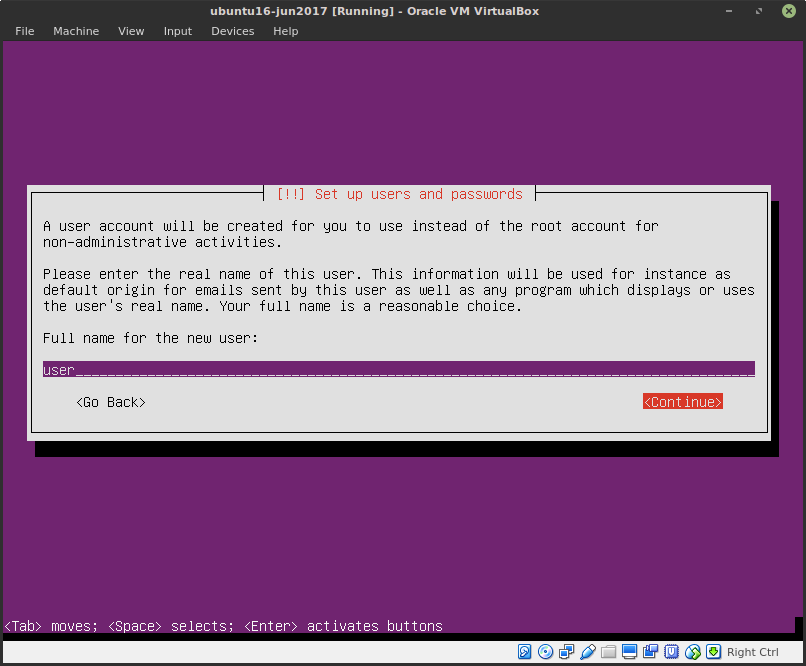Click the Right Ctrl host key indicator
The image size is (806, 666).
(752, 651)
